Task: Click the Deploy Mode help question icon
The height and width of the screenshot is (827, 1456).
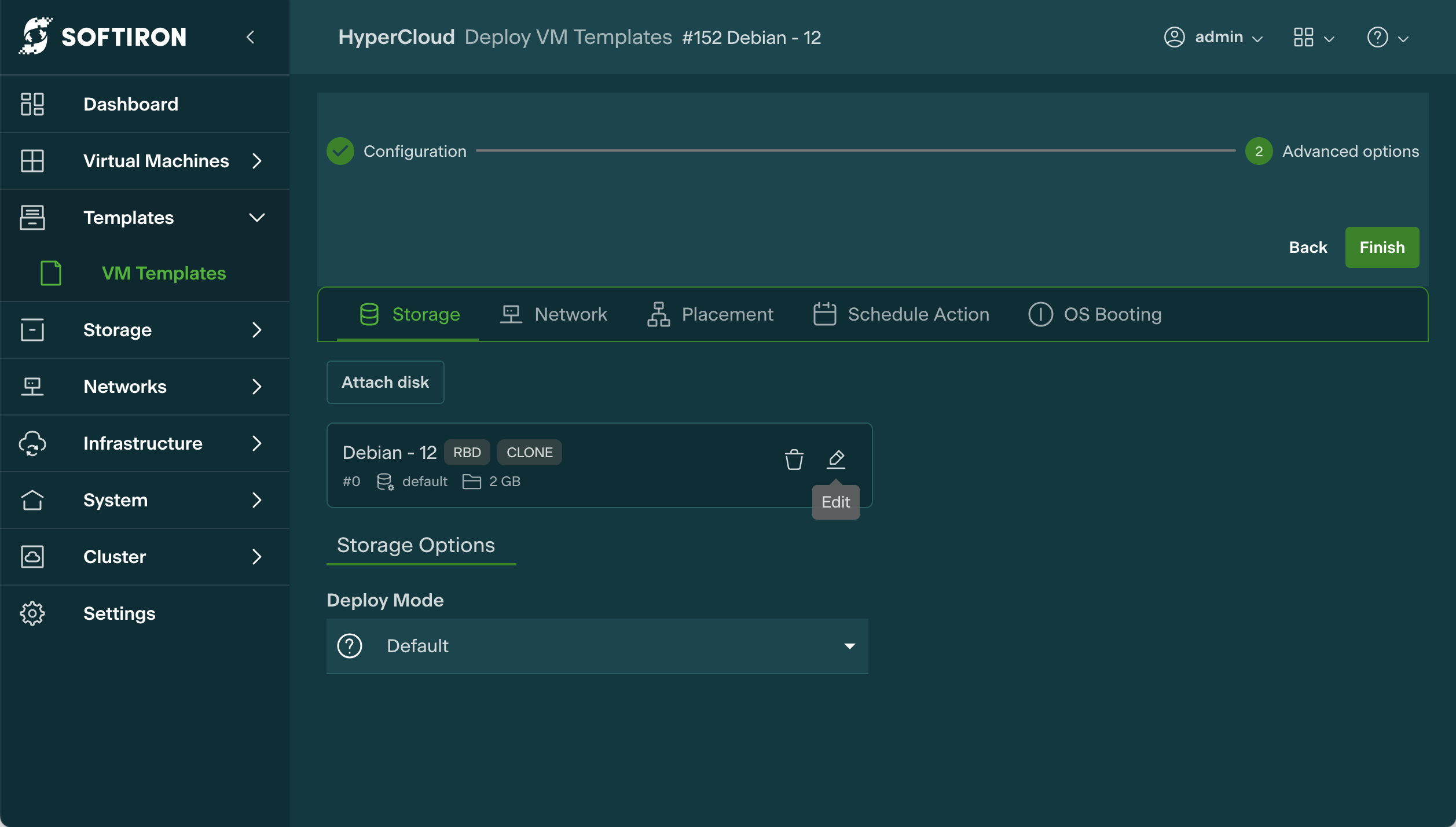Action: [x=350, y=646]
